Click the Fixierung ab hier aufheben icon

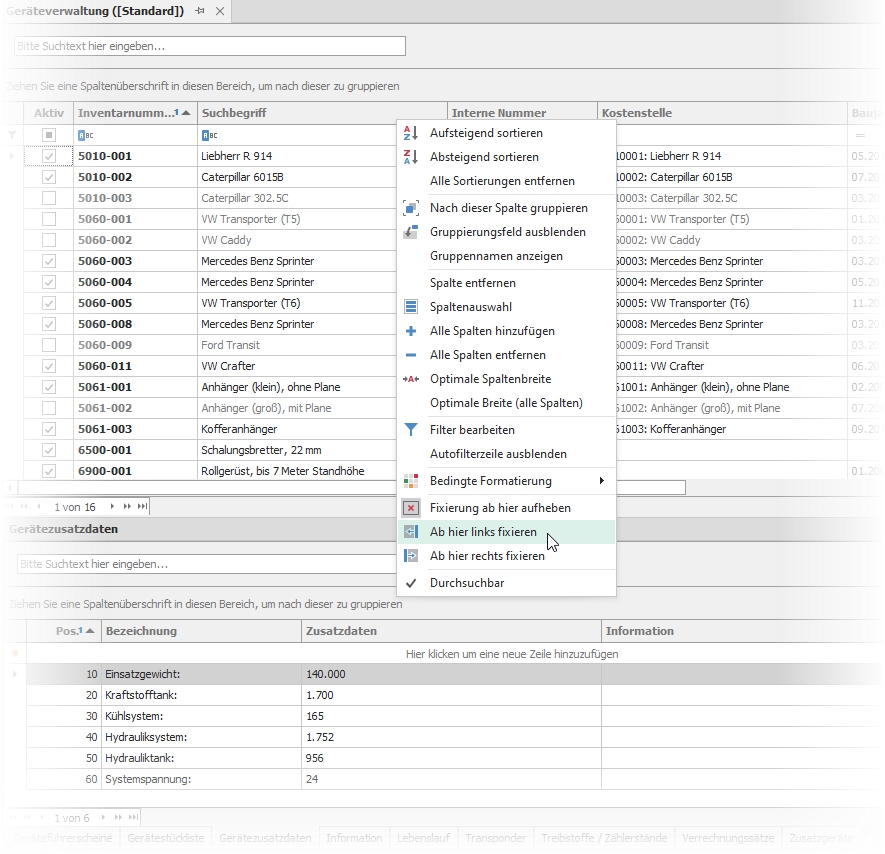(x=410, y=508)
